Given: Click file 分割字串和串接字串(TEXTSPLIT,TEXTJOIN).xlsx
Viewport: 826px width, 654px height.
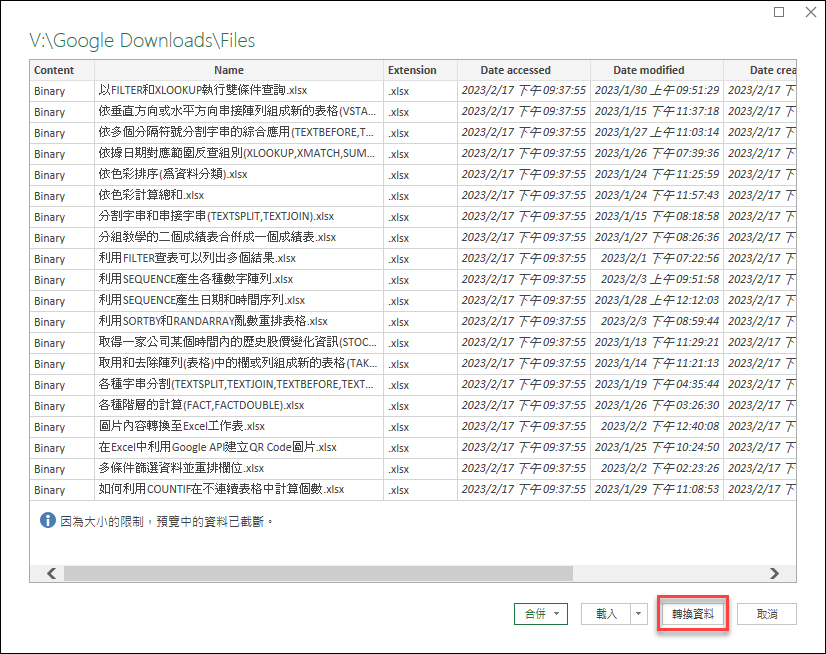Looking at the screenshot, I should coord(216,217).
